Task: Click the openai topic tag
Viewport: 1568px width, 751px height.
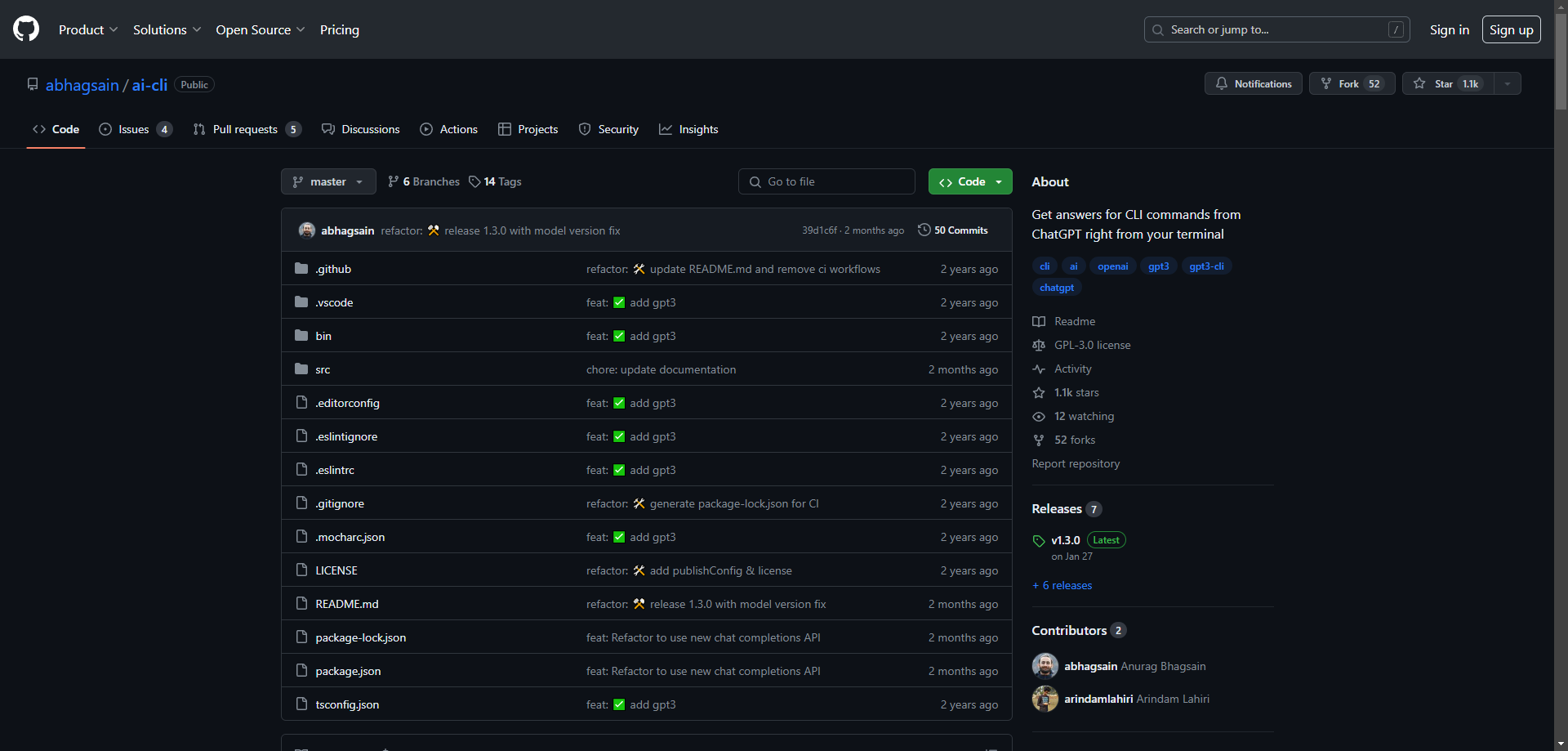Action: 1112,266
